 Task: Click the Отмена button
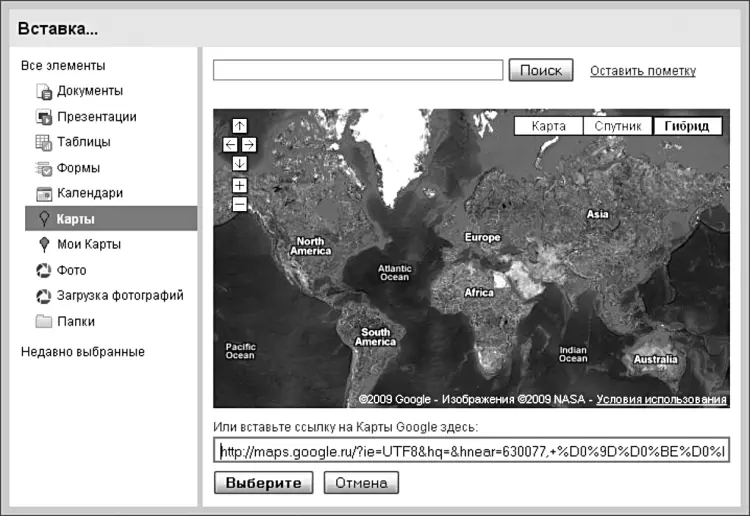click(361, 483)
